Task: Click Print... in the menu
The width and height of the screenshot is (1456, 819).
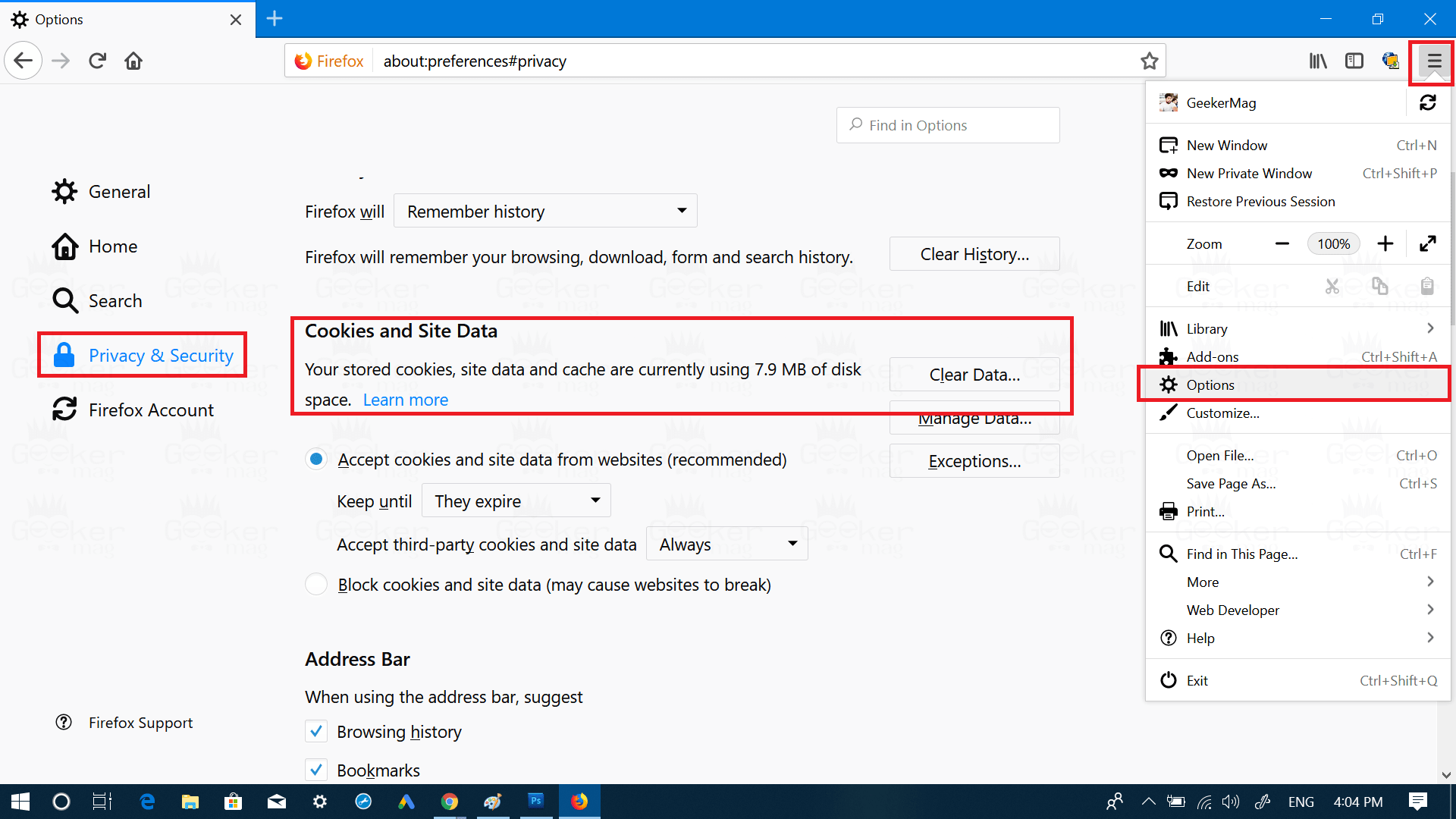Action: [1298, 511]
